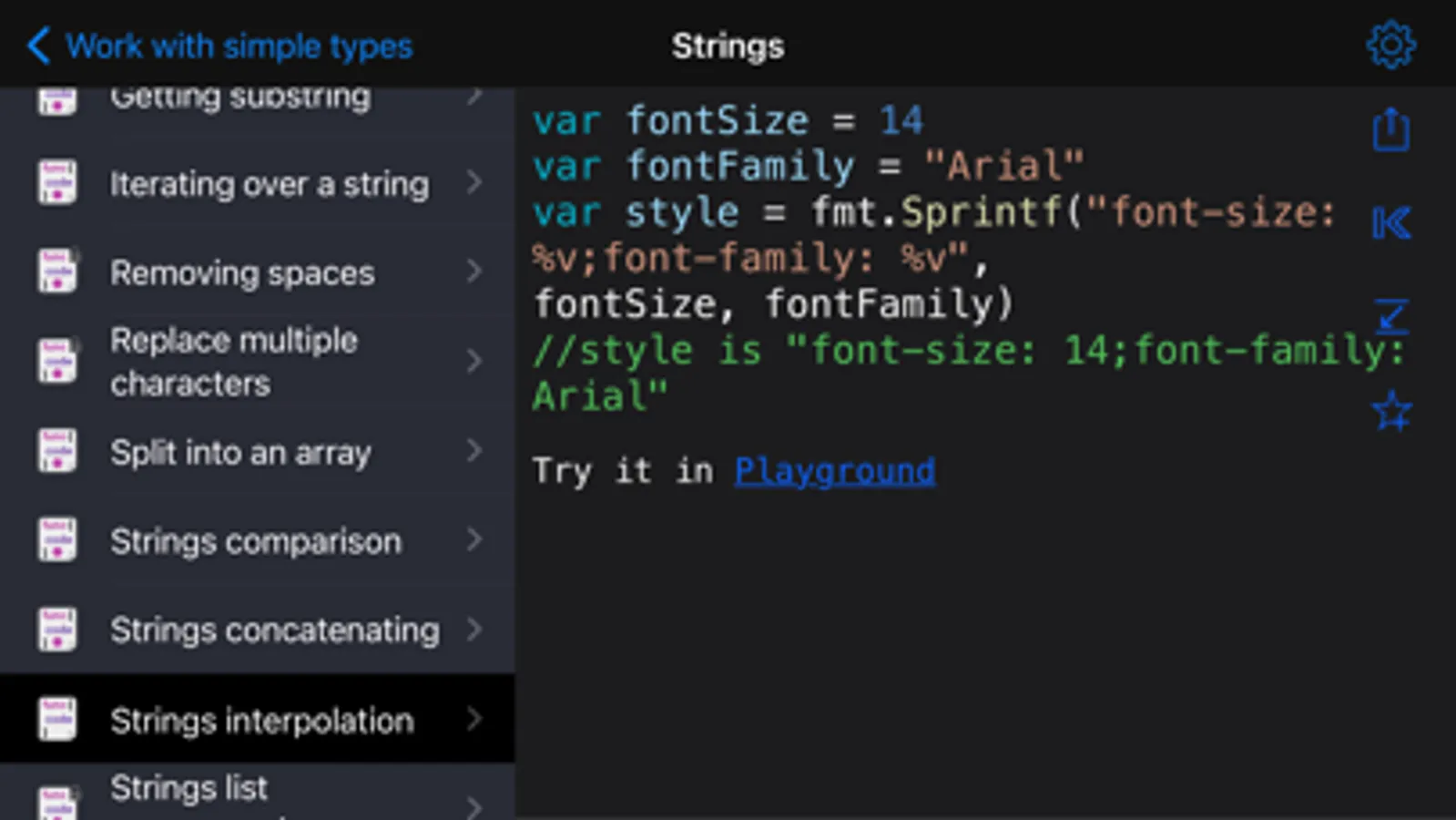This screenshot has width=1456, height=820.
Task: Click the Strings interpolation document icon
Action: (57, 719)
